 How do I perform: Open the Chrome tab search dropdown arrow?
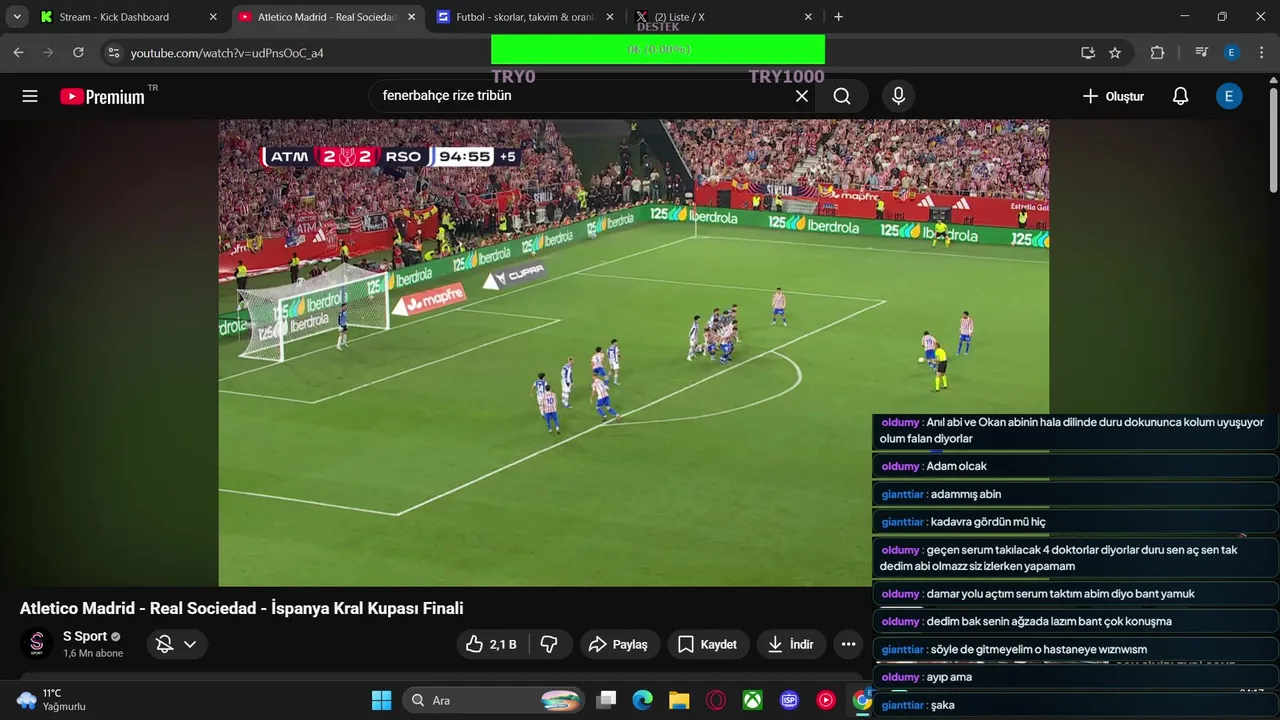(17, 17)
